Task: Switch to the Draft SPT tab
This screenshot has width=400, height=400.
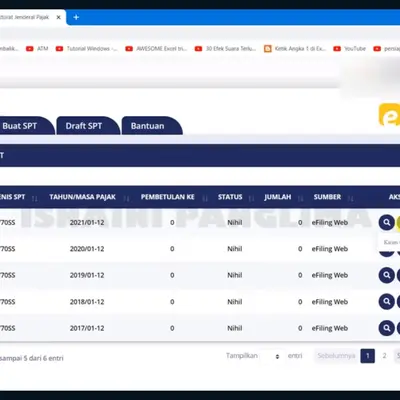Action: point(87,126)
